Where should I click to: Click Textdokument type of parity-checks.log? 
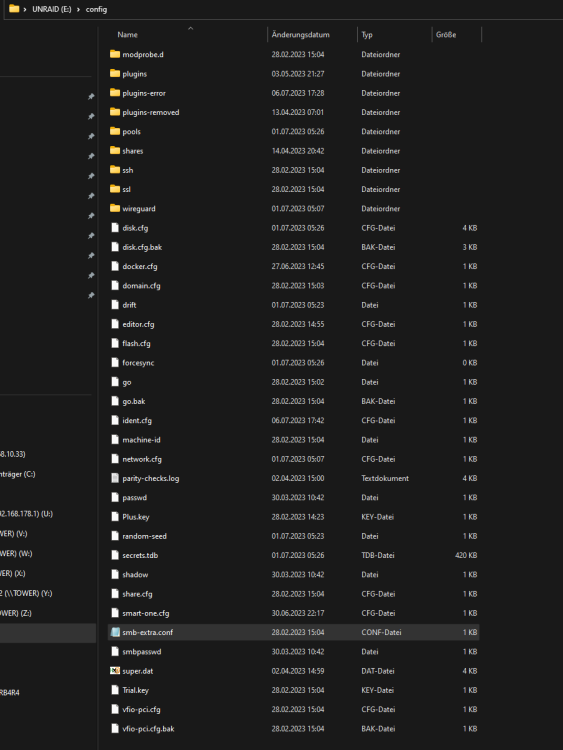click(x=385, y=478)
